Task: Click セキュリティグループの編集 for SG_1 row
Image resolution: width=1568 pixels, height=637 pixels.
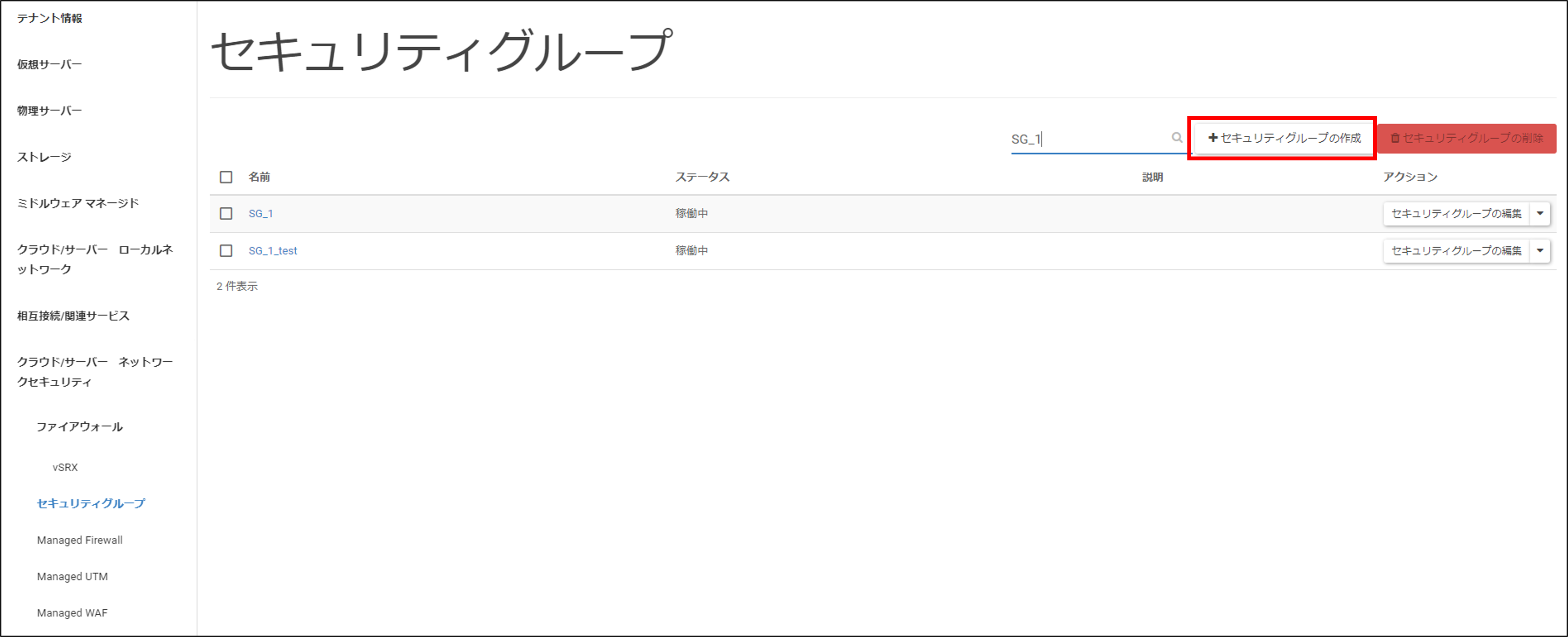Action: 1456,213
